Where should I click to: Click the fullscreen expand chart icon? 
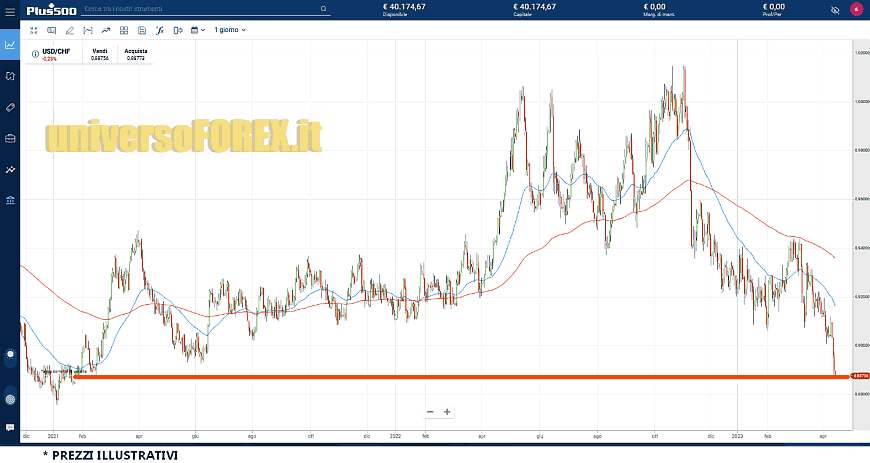pyautogui.click(x=33, y=30)
